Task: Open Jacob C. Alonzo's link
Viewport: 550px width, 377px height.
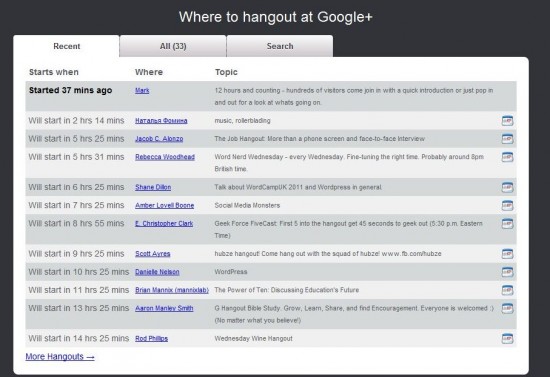Action: [159, 139]
